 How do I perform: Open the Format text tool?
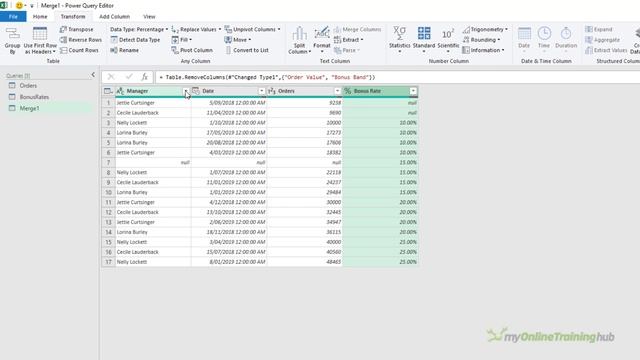tap(322, 40)
